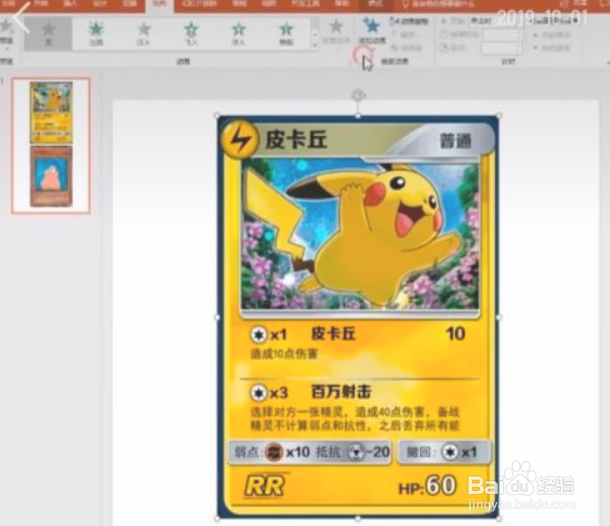Click the Delay (延迟) input field
610x526 pixels.
[x=501, y=48]
